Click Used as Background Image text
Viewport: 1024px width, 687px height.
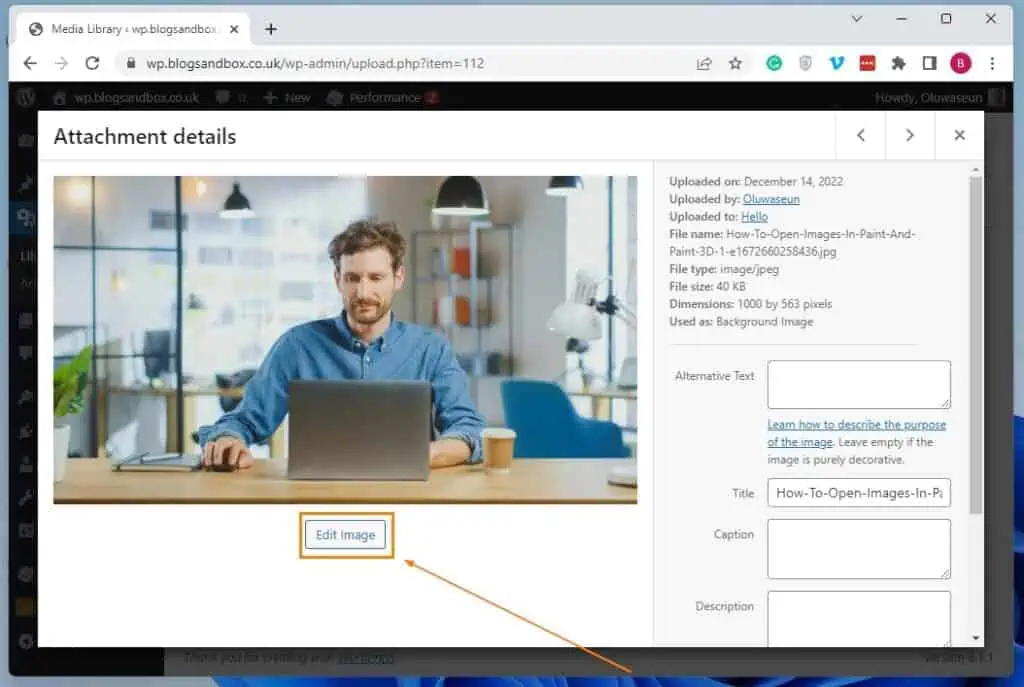click(741, 322)
